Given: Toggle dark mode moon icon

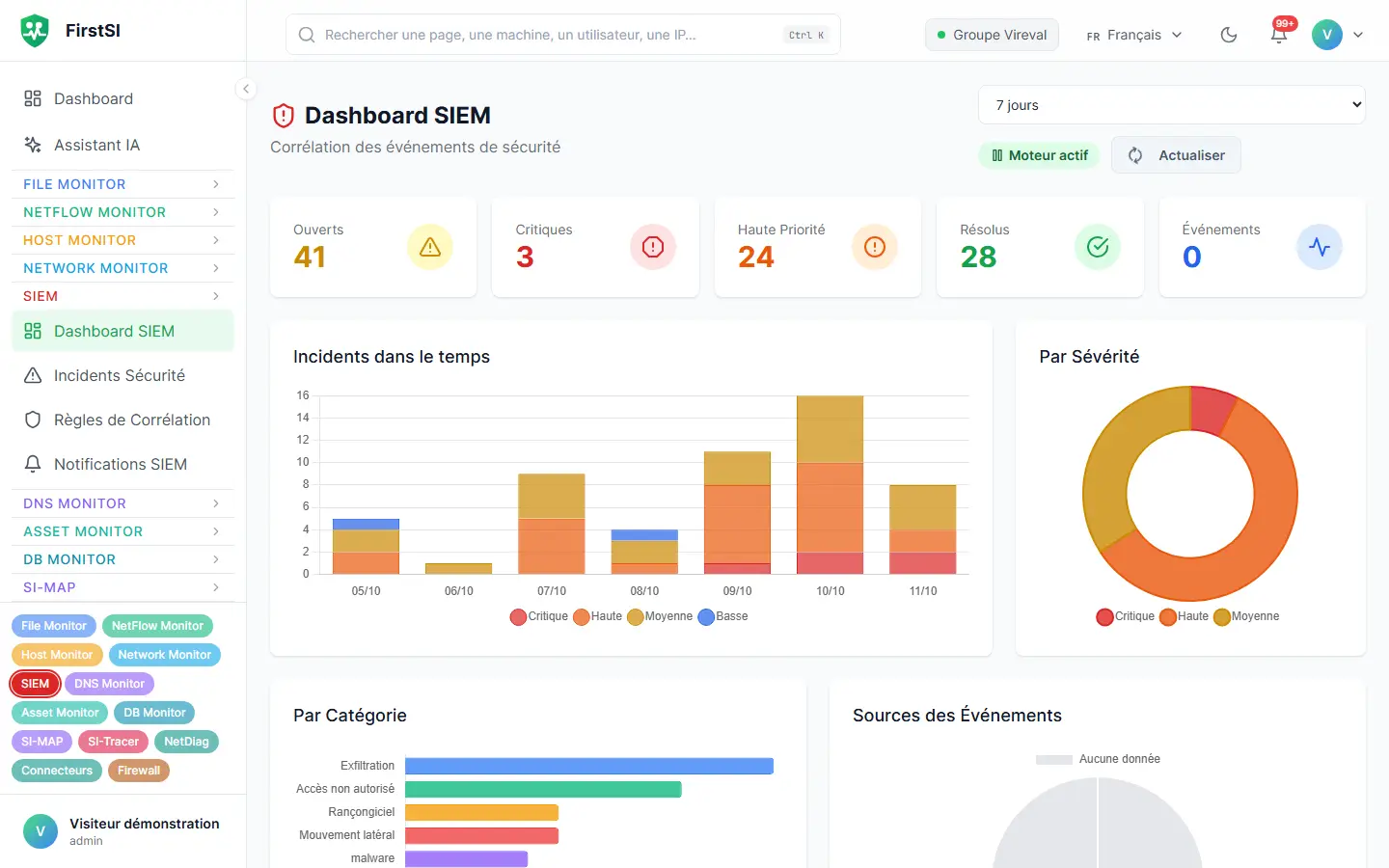Looking at the screenshot, I should tap(1229, 35).
